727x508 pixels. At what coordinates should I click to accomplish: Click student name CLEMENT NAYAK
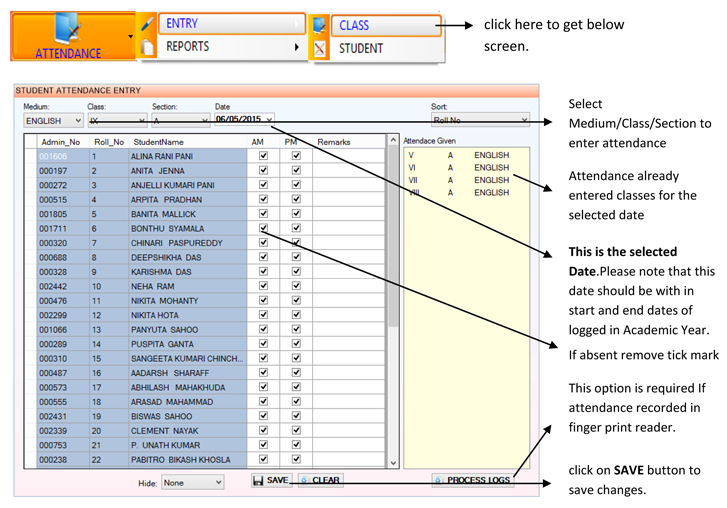(165, 431)
